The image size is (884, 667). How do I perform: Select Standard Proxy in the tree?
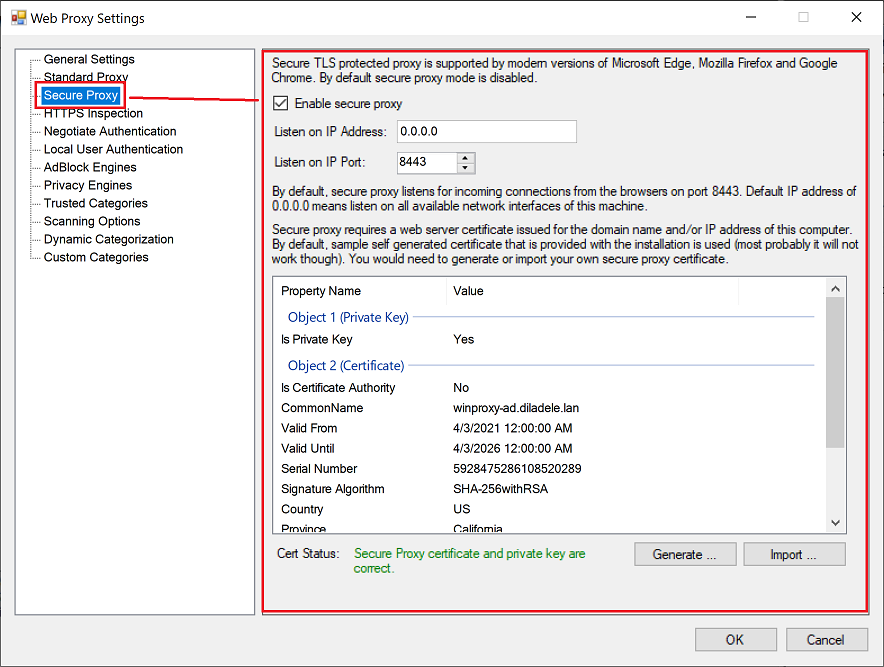(x=86, y=77)
